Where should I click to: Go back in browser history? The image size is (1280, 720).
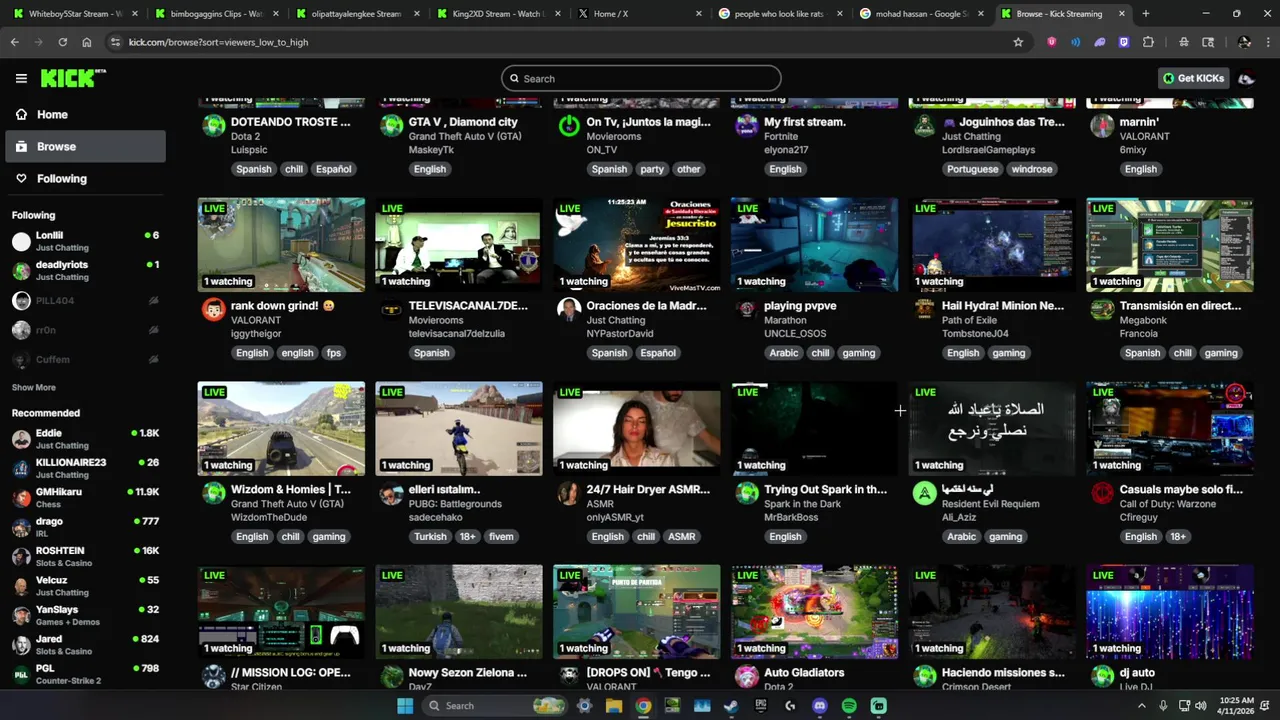[x=14, y=42]
